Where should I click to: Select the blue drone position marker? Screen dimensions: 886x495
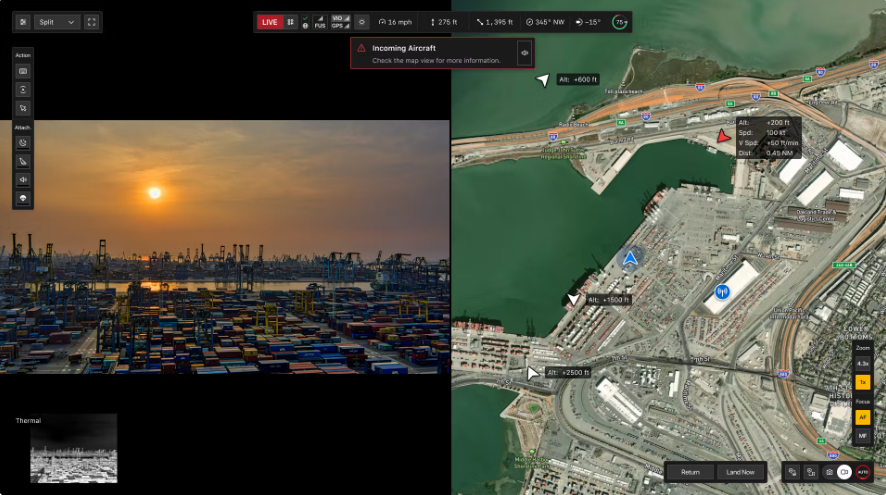point(630,258)
